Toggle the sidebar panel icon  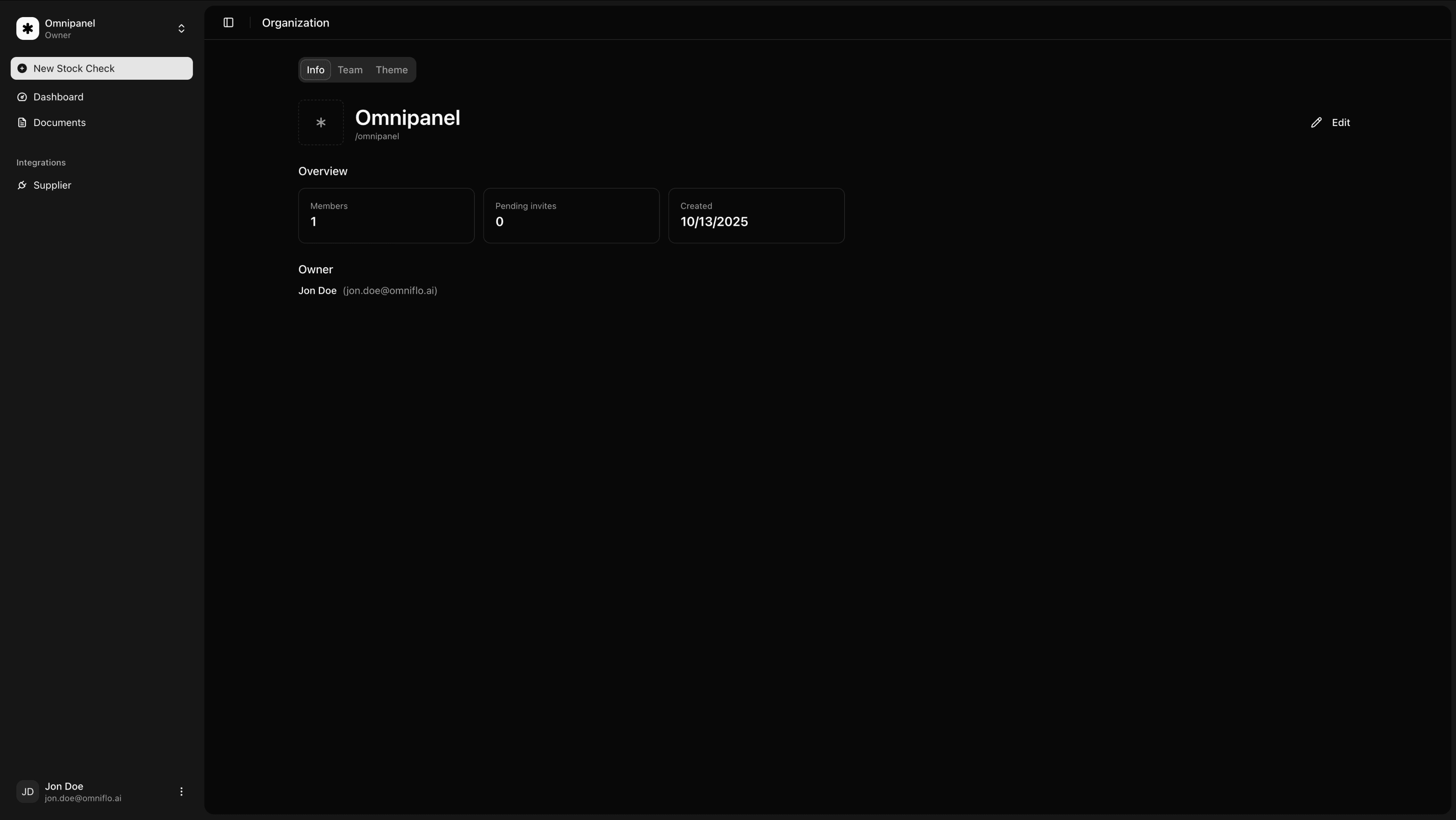coord(228,23)
